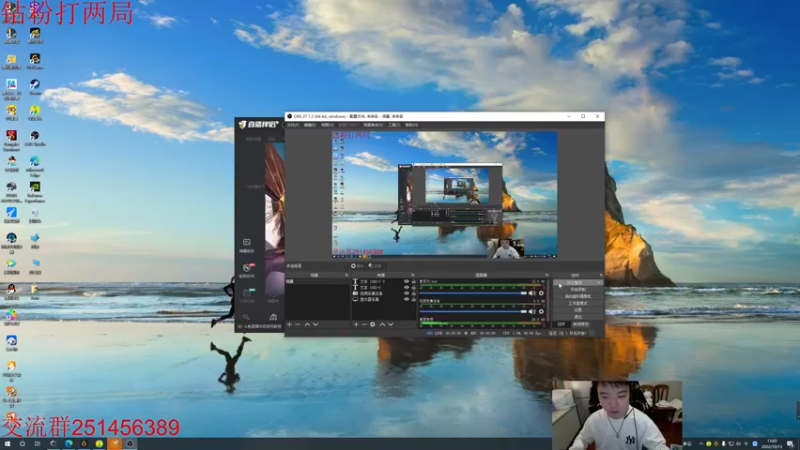Add a new scene with the plus icon

tap(289, 324)
